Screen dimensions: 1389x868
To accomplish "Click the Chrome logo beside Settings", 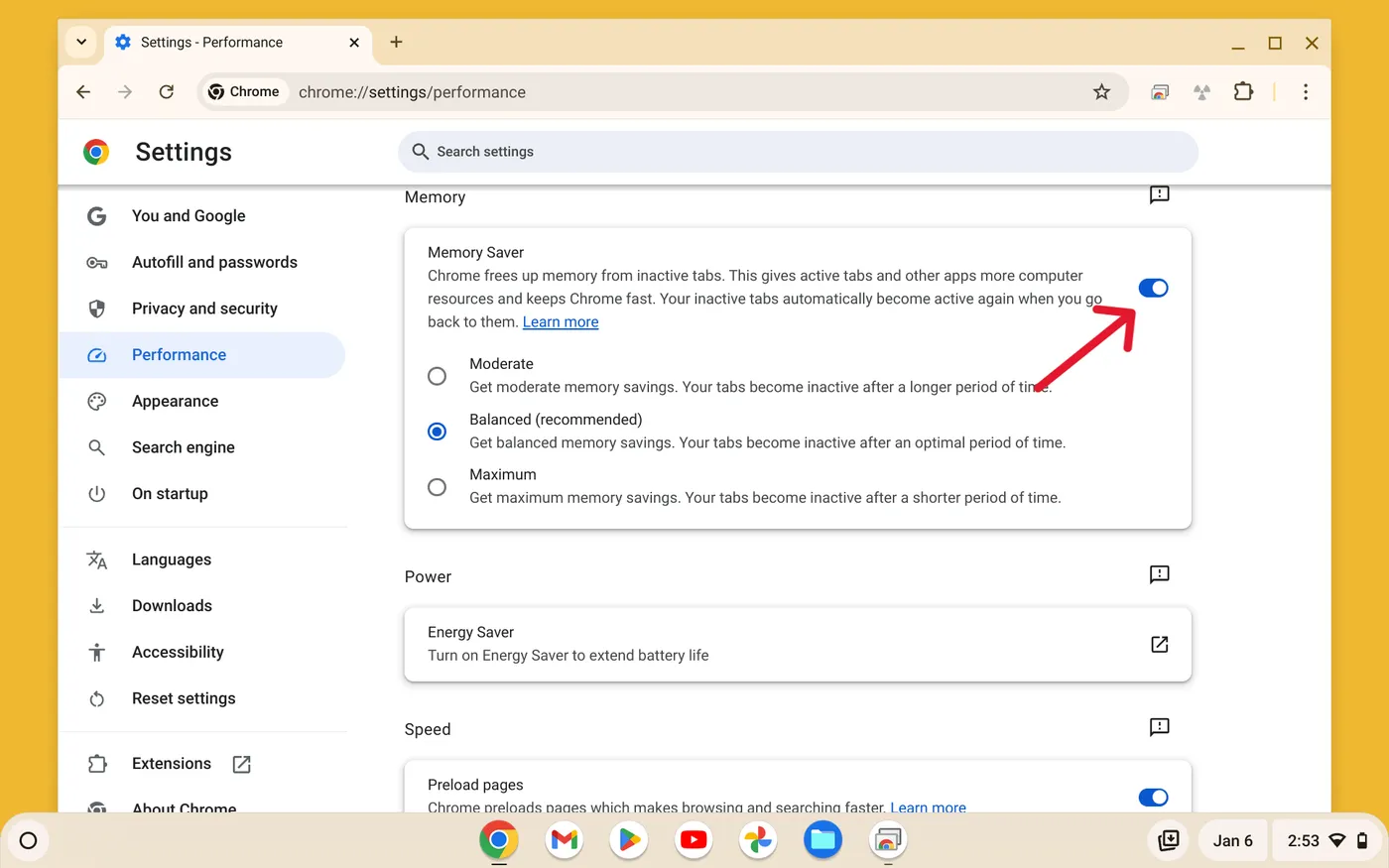I will (96, 152).
